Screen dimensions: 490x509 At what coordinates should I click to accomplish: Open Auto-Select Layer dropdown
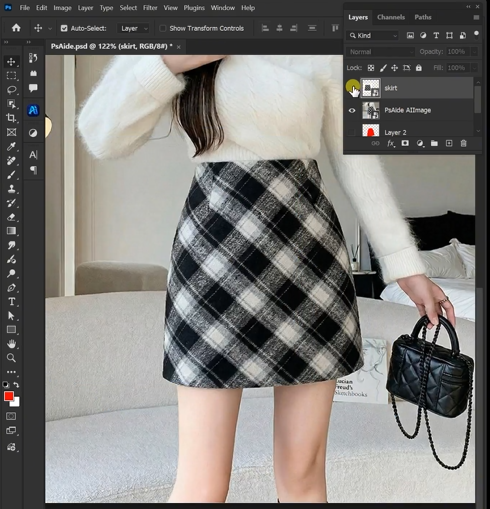(x=133, y=29)
